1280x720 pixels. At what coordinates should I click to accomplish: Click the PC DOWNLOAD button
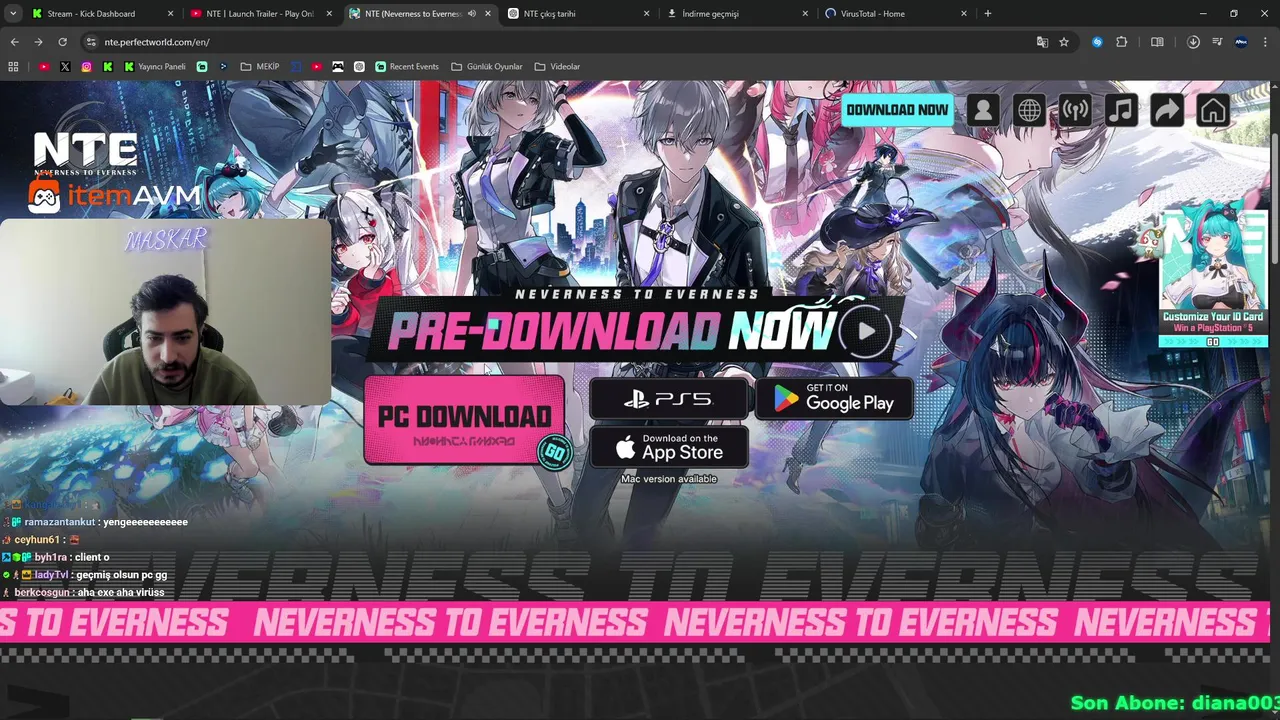coord(464,420)
